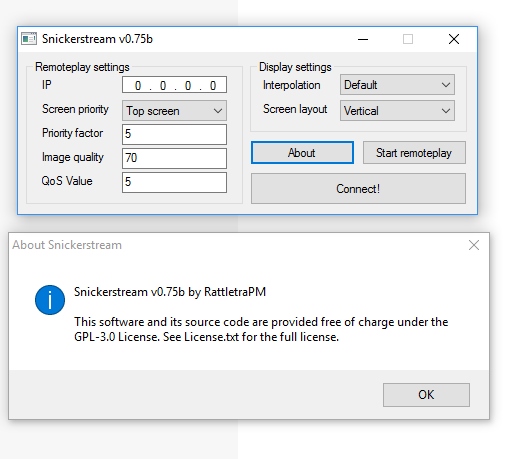Click into the IP address field
The width and height of the screenshot is (509, 459).
[x=174, y=85]
